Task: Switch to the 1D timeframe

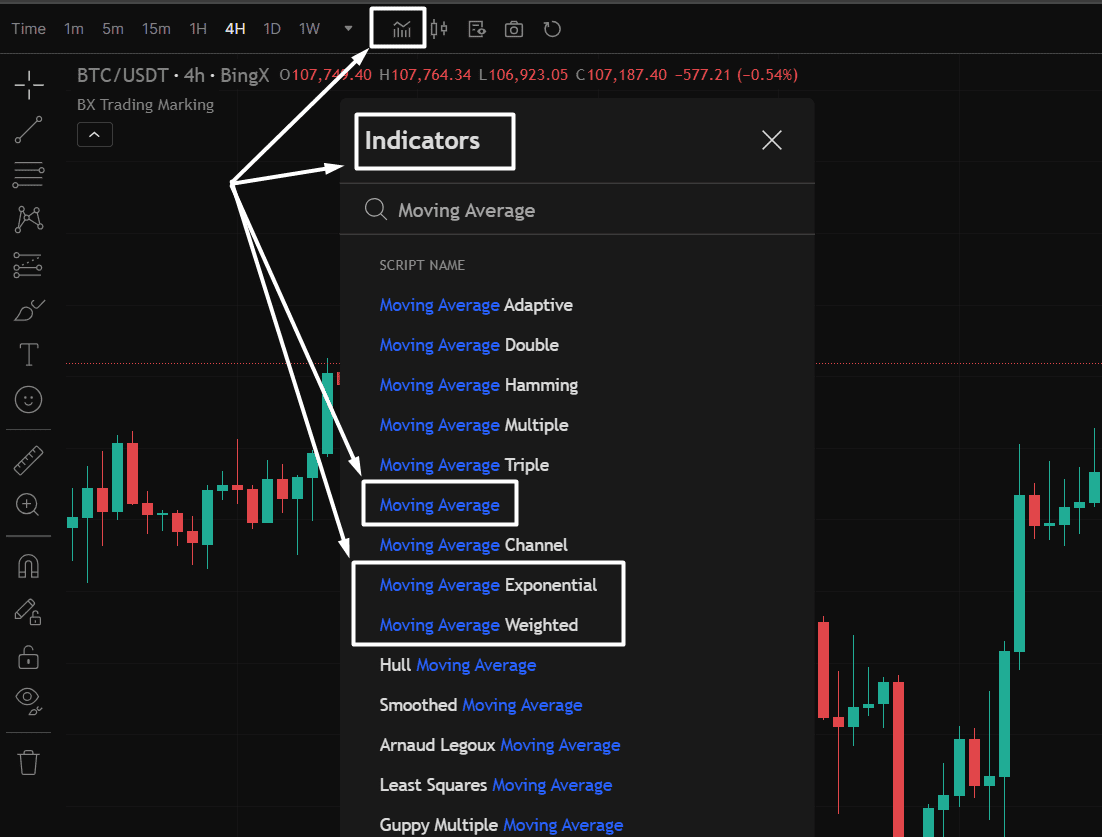Action: pyautogui.click(x=271, y=29)
